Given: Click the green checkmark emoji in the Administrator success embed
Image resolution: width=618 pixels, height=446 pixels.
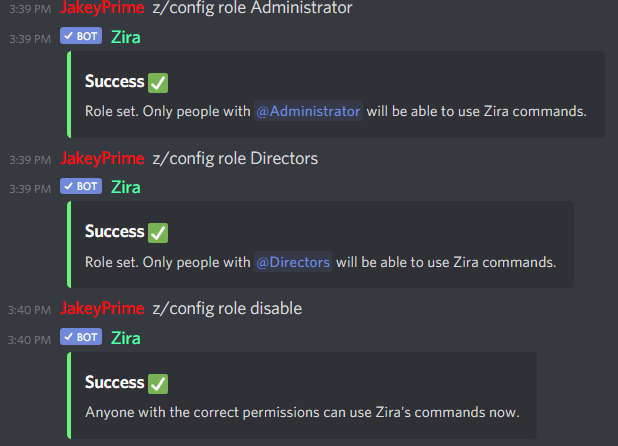Looking at the screenshot, I should [x=158, y=83].
